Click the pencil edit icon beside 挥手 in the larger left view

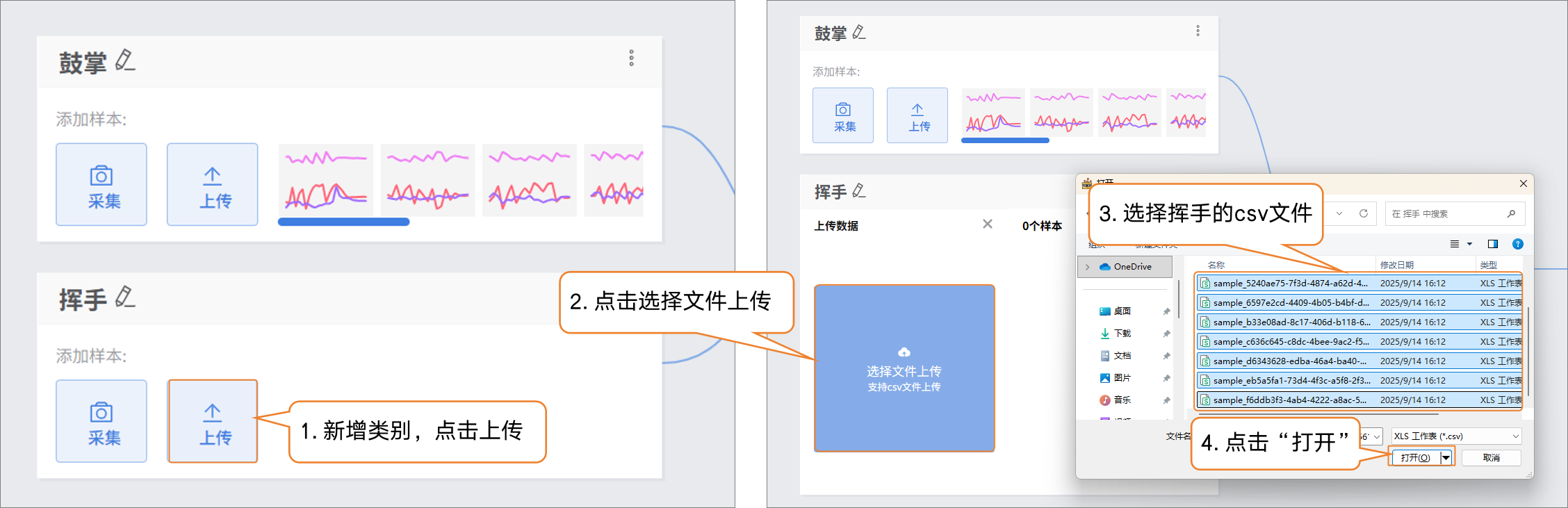pyautogui.click(x=125, y=297)
